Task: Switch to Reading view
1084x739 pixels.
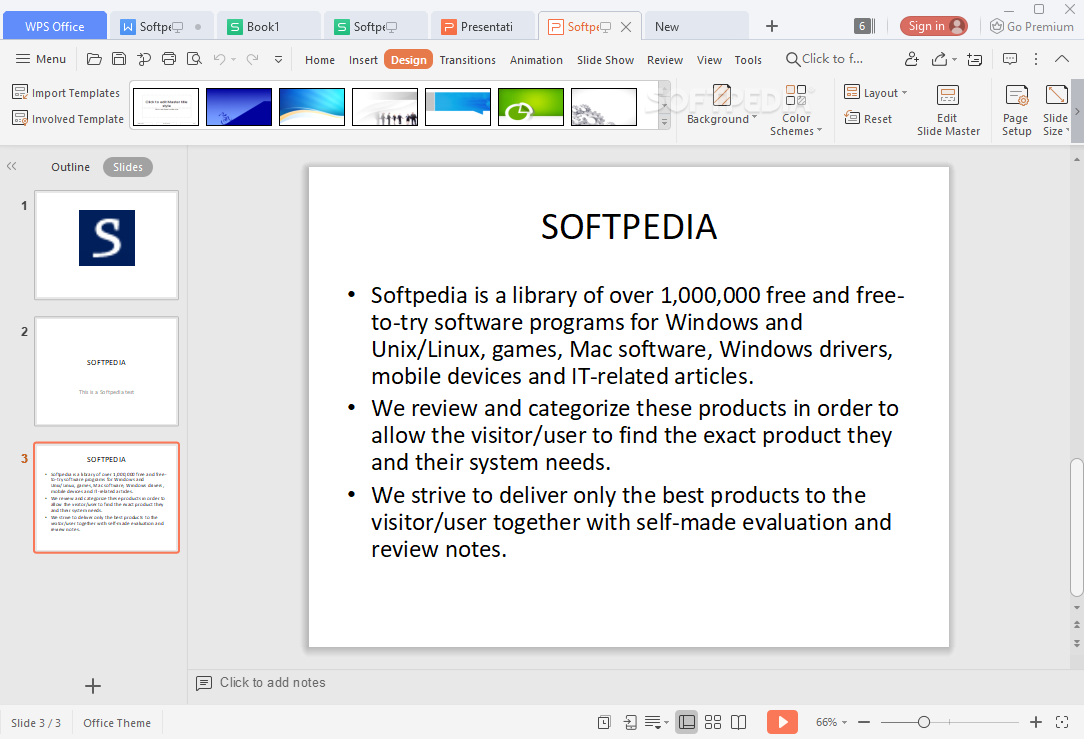Action: coord(738,722)
